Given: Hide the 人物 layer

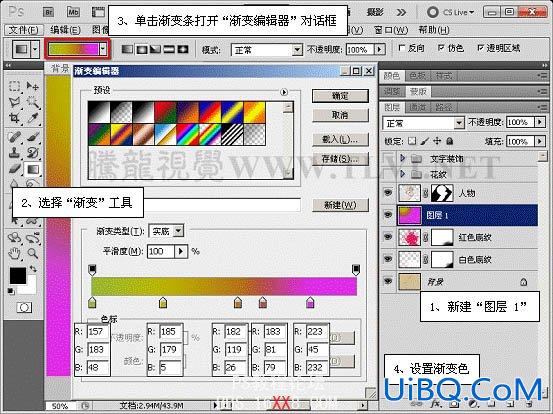Looking at the screenshot, I should click(x=388, y=193).
